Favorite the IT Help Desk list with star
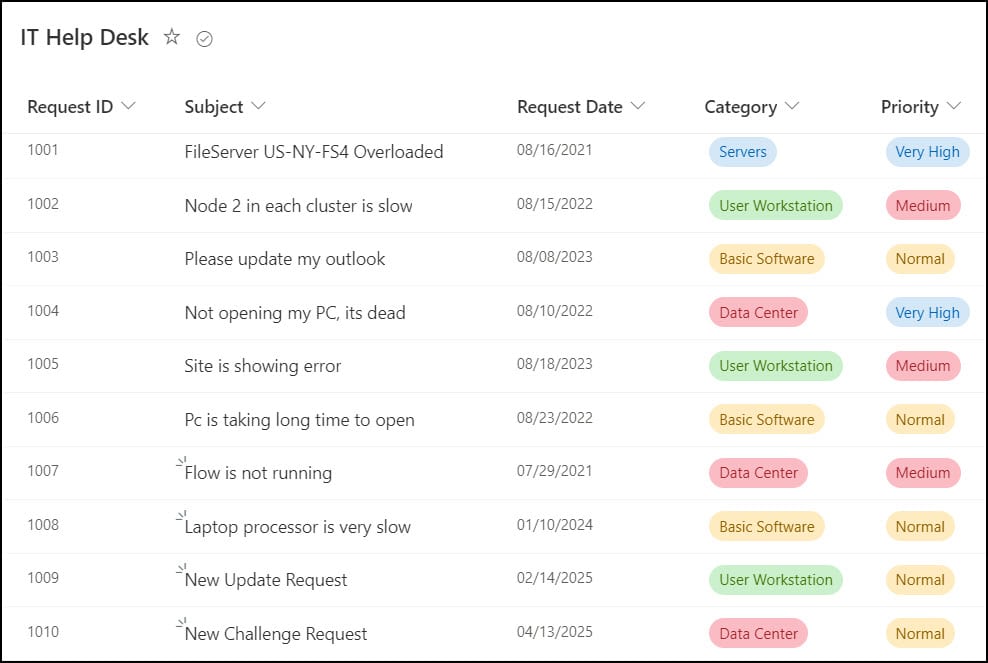This screenshot has width=988, height=663. pyautogui.click(x=171, y=37)
